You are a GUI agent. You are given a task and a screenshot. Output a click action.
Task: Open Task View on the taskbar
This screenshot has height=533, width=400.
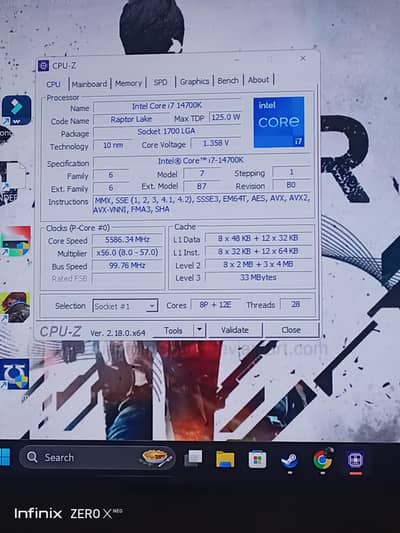tap(193, 458)
